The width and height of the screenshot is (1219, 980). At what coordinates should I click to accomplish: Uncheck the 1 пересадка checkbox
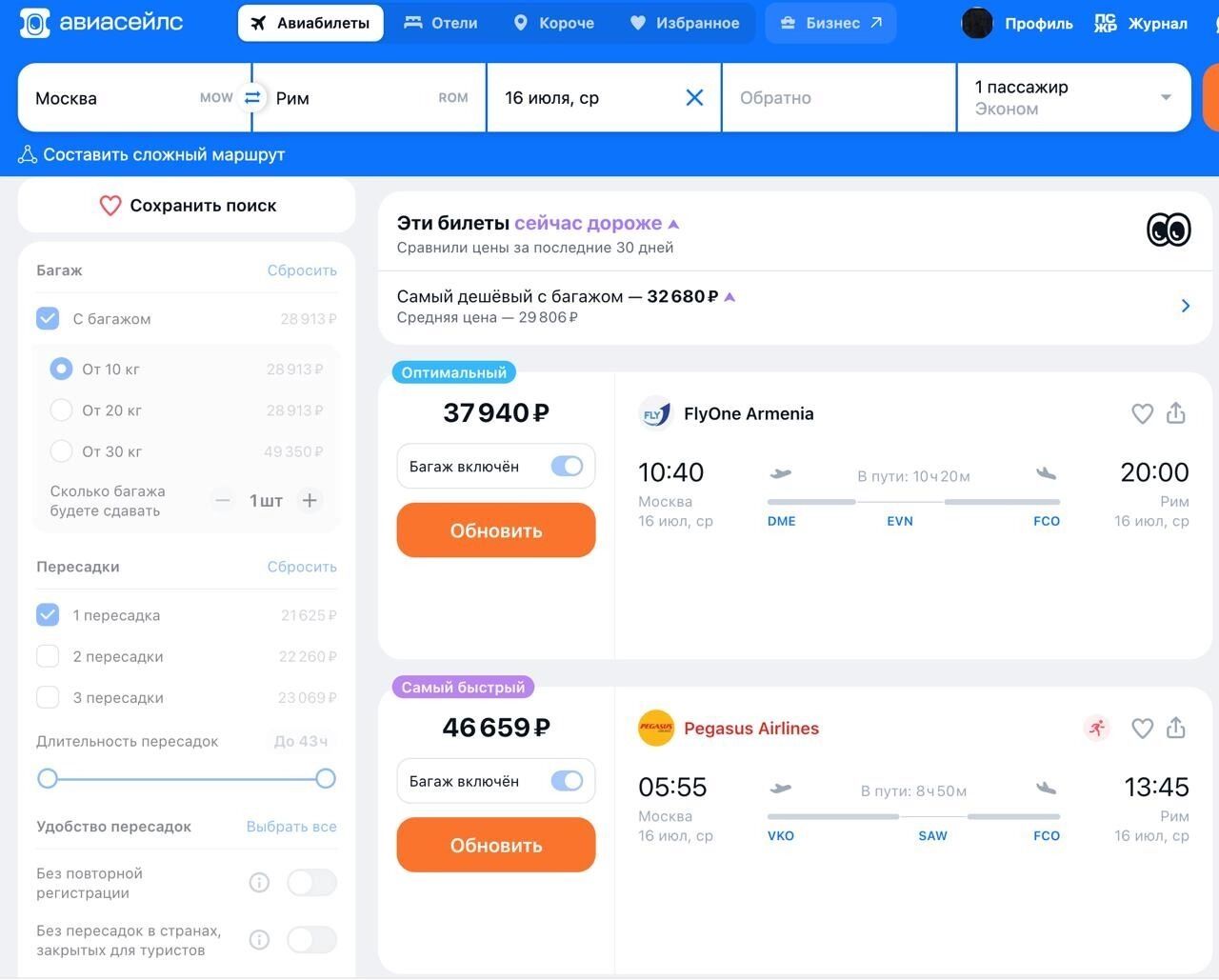tap(48, 614)
